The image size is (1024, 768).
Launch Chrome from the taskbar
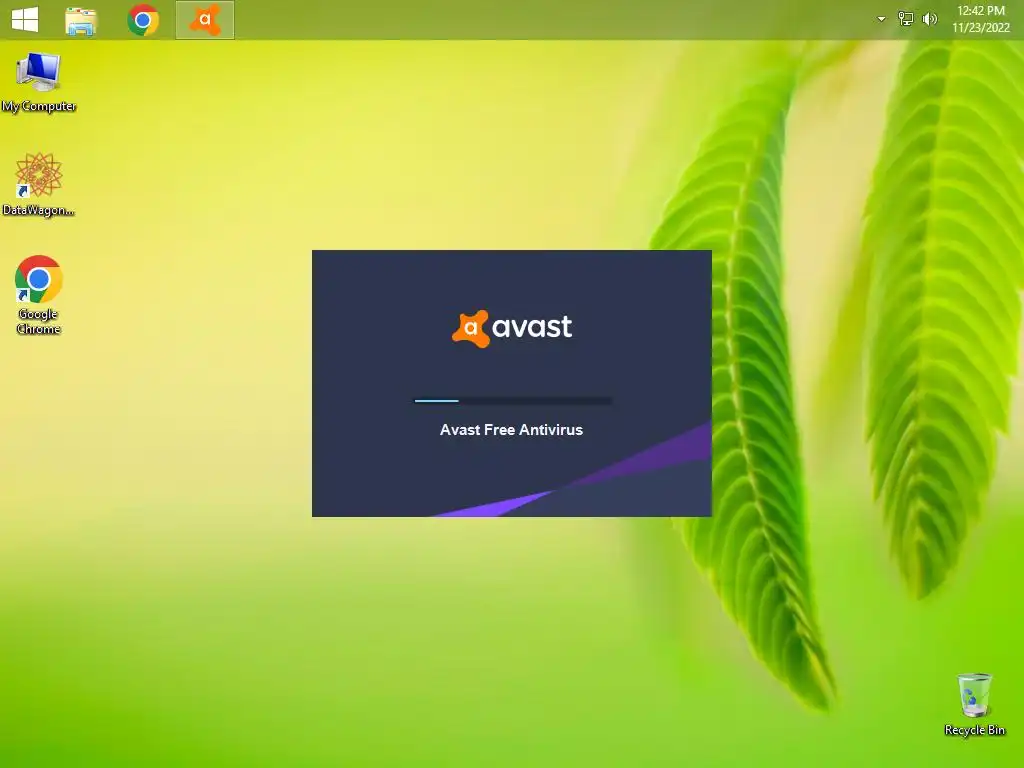pos(143,20)
